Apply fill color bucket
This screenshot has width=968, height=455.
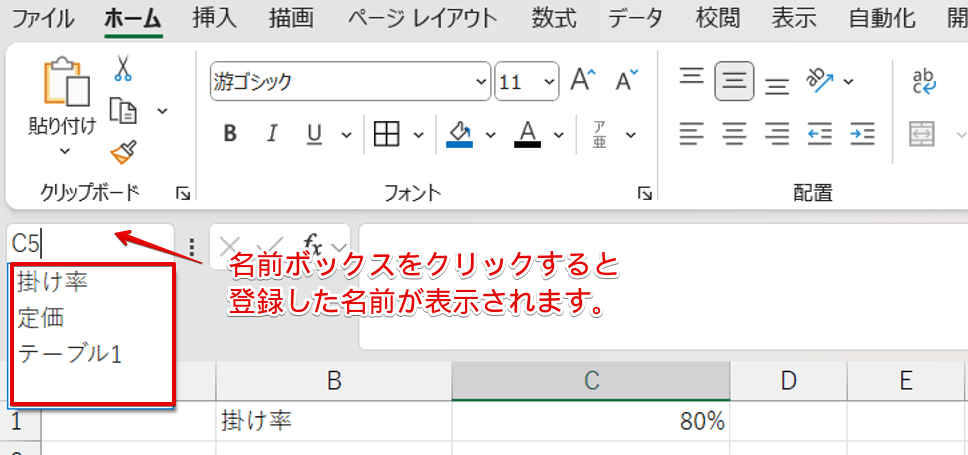tap(459, 133)
